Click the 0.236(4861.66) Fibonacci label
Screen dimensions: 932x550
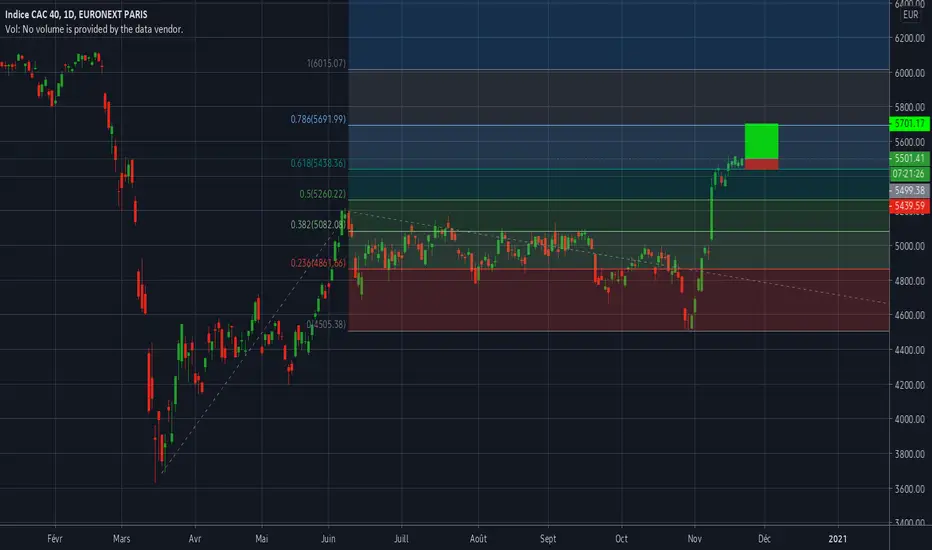pos(318,263)
